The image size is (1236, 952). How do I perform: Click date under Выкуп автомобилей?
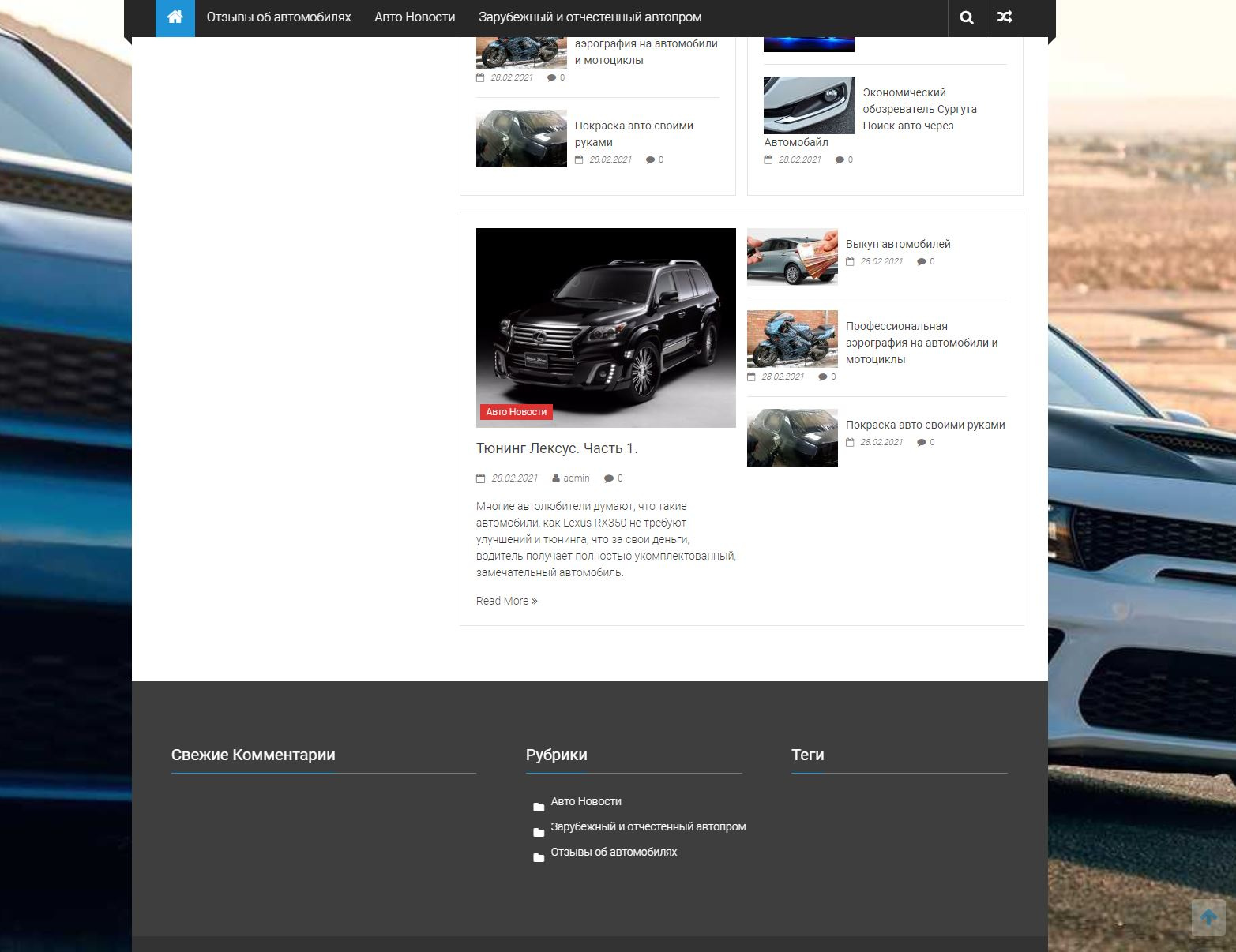point(881,261)
